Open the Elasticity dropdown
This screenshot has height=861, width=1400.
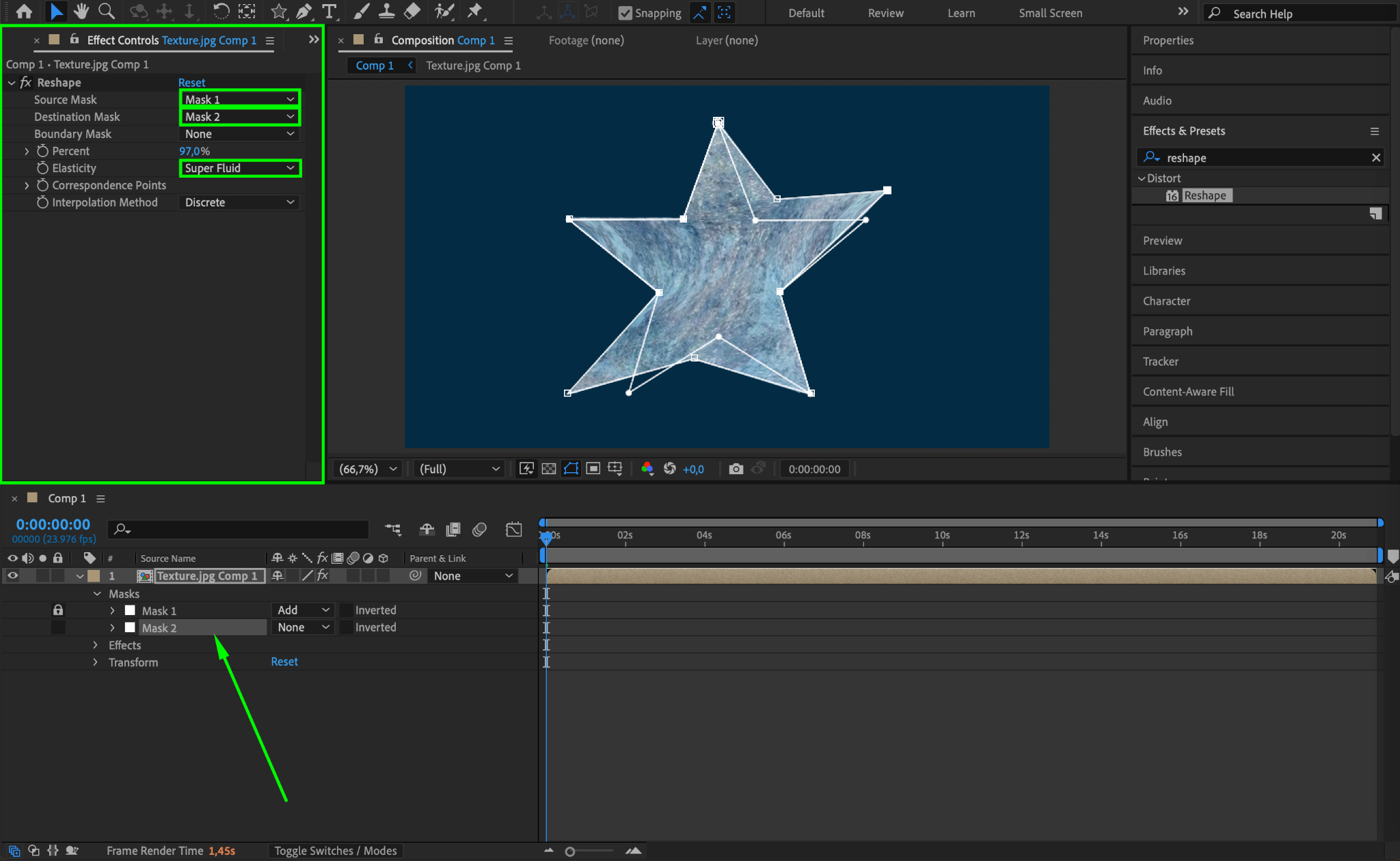point(239,168)
